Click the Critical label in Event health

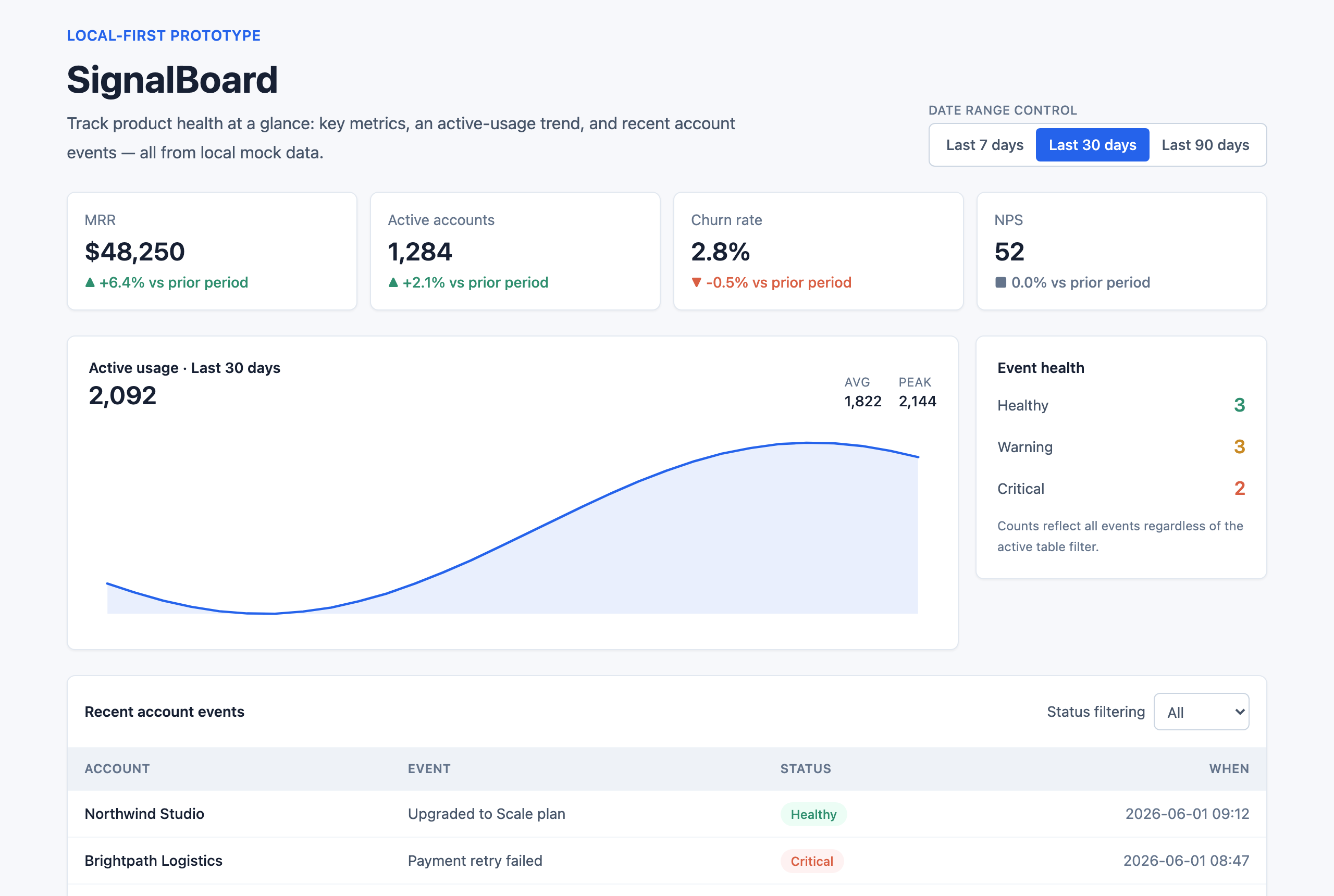pos(1021,489)
